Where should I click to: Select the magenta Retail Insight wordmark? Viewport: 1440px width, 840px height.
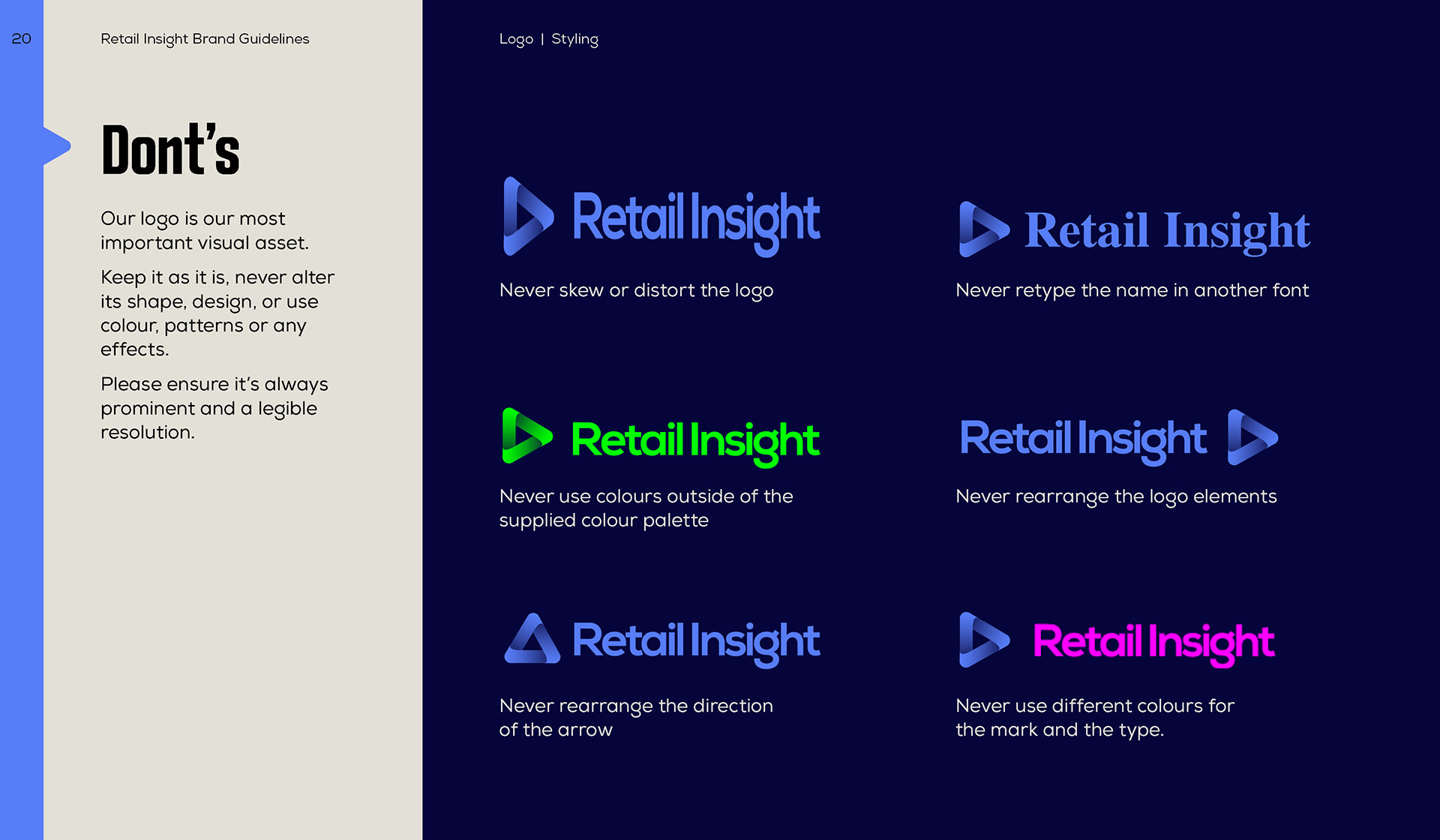(1153, 643)
